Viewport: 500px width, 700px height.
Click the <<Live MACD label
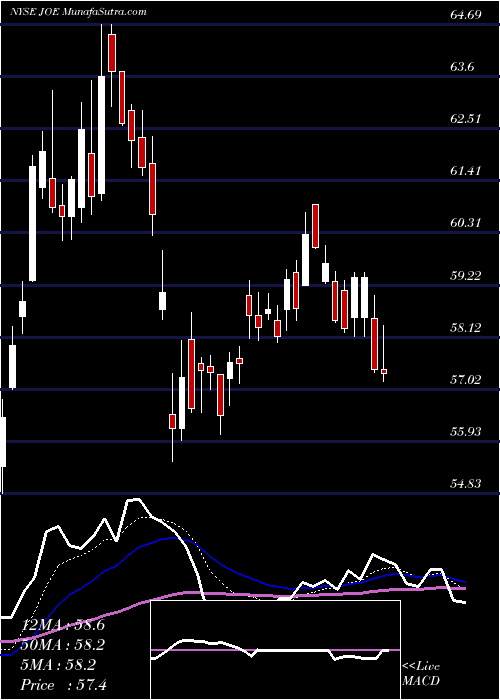(421, 674)
